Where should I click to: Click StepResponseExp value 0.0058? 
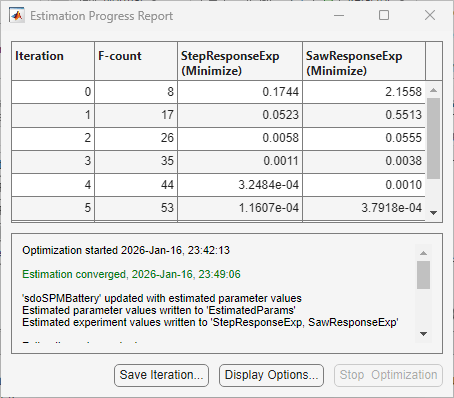click(240, 138)
